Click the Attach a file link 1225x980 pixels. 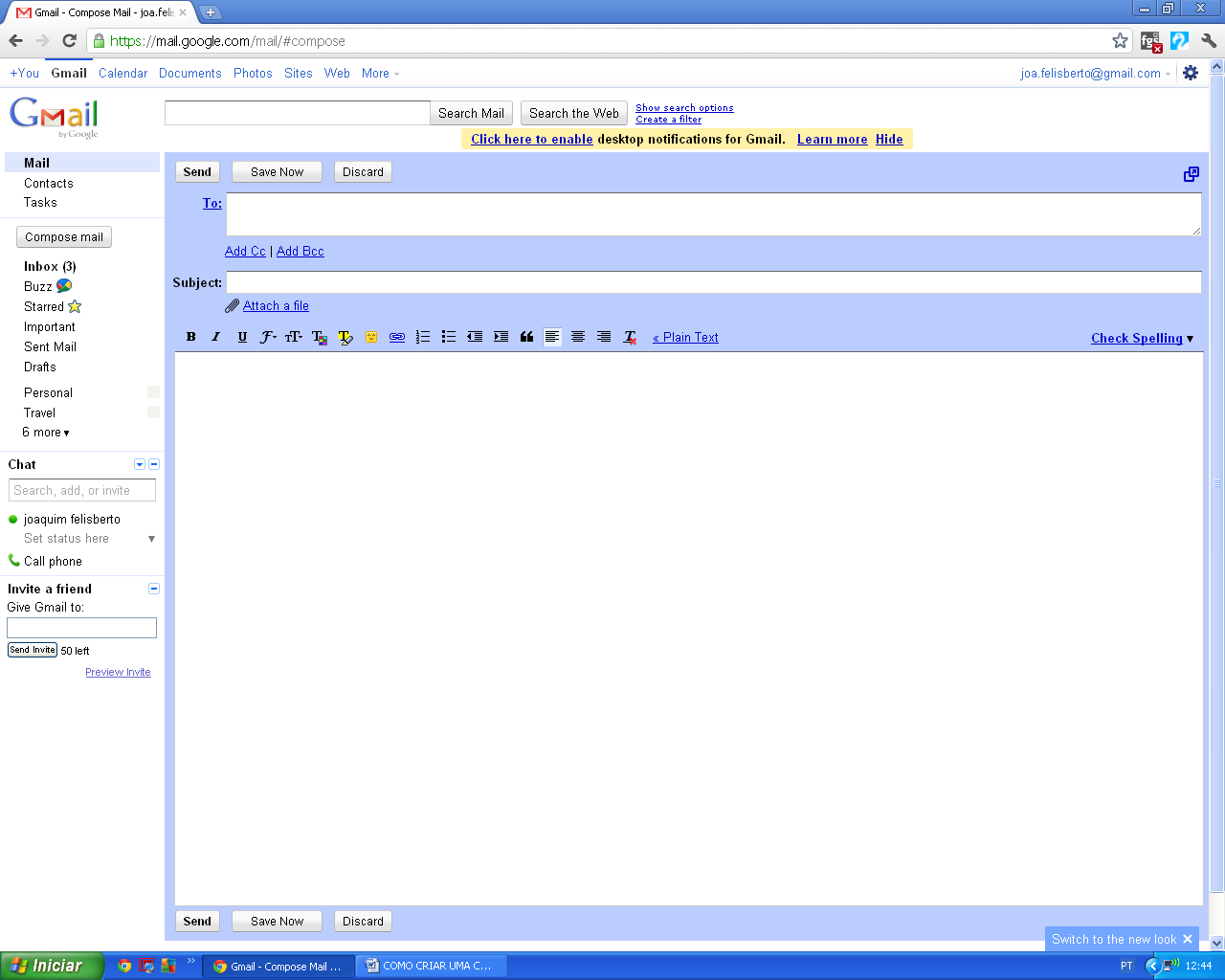point(276,305)
